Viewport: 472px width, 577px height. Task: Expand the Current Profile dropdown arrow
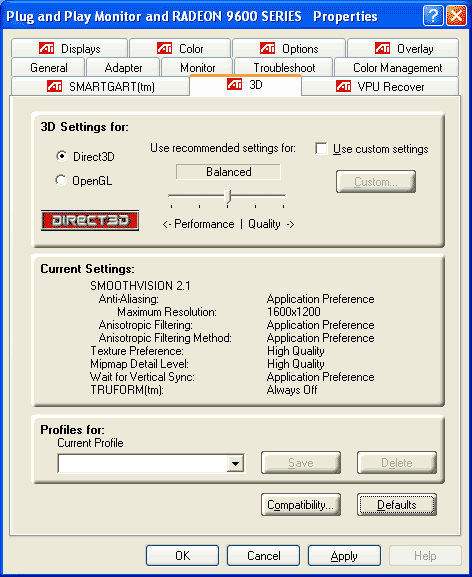235,463
